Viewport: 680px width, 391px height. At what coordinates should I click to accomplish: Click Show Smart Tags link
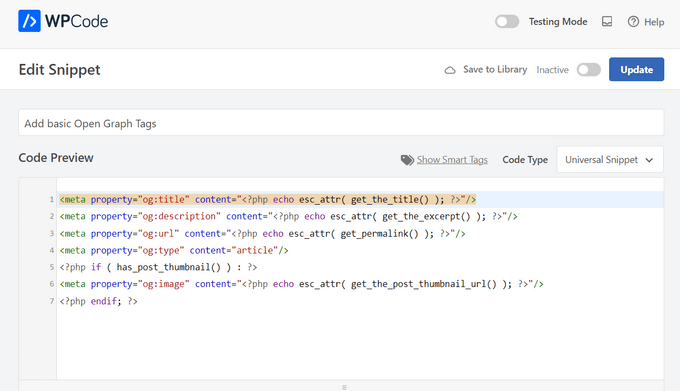pos(452,160)
